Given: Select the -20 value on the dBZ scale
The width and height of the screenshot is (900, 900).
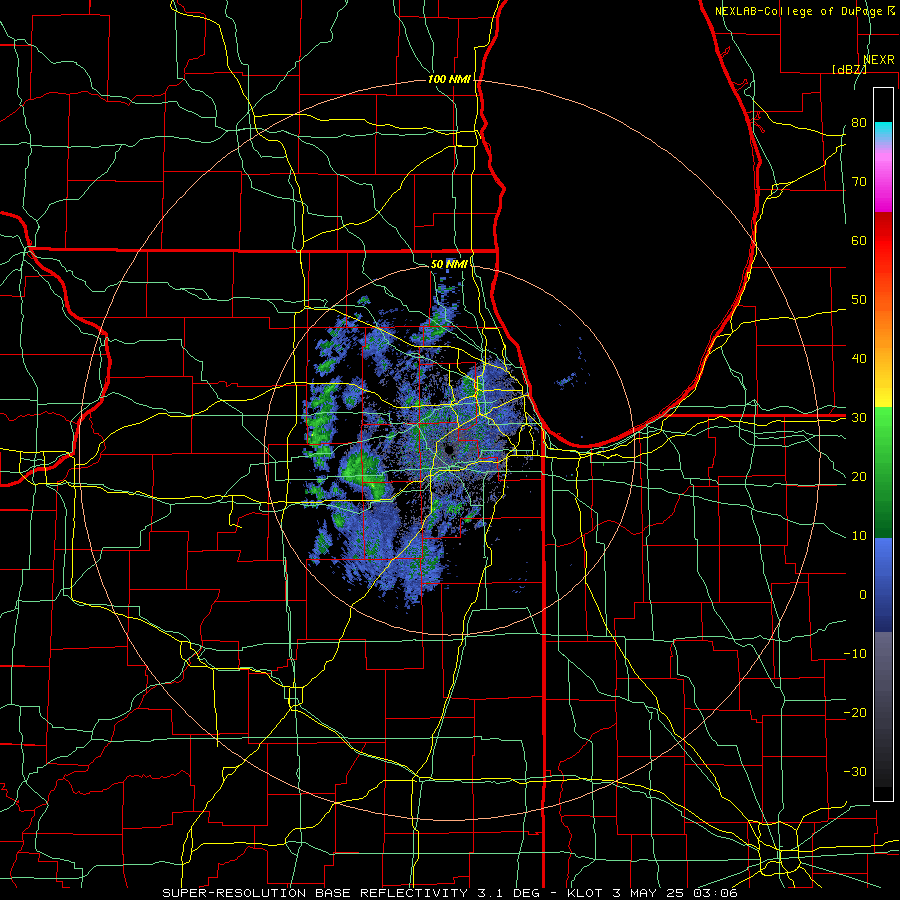Looking at the screenshot, I should 855,712.
